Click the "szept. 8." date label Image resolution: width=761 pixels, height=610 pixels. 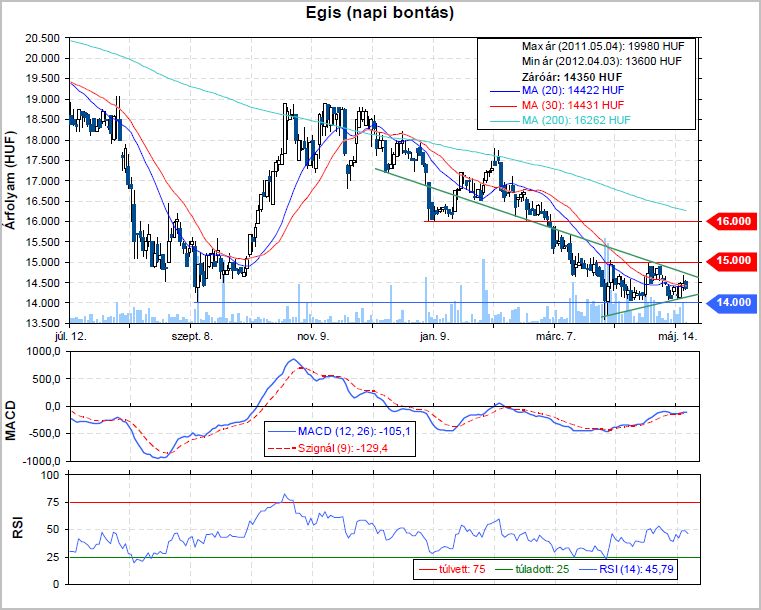pyautogui.click(x=192, y=336)
